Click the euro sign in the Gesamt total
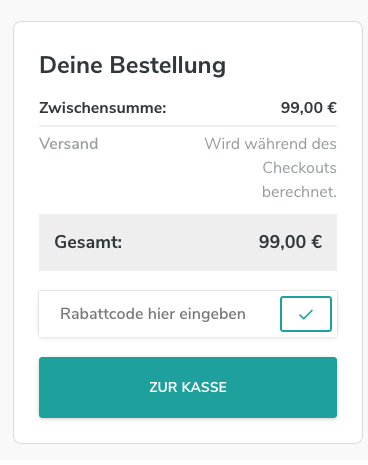Image resolution: width=368 pixels, height=465 pixels. pyautogui.click(x=317, y=242)
